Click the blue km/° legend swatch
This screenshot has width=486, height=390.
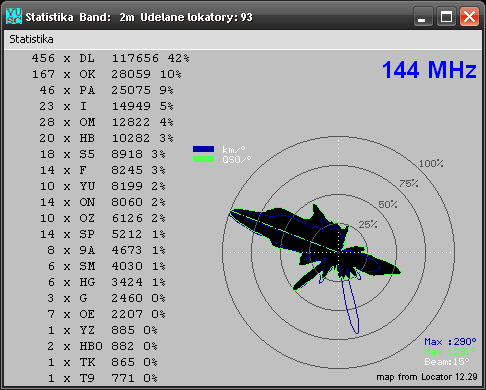click(x=203, y=149)
